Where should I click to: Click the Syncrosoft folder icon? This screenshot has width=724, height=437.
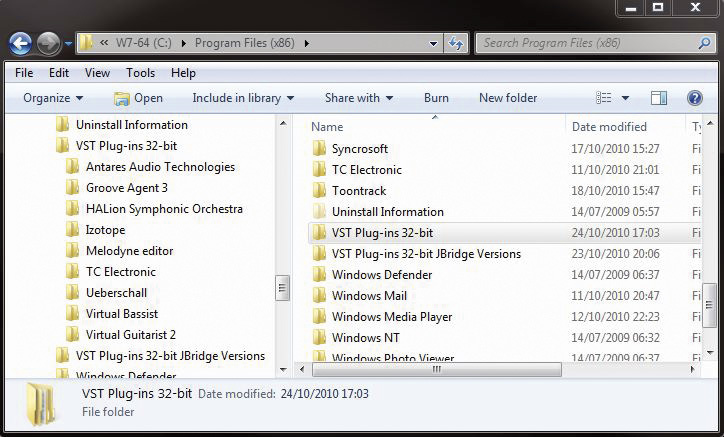[x=319, y=148]
